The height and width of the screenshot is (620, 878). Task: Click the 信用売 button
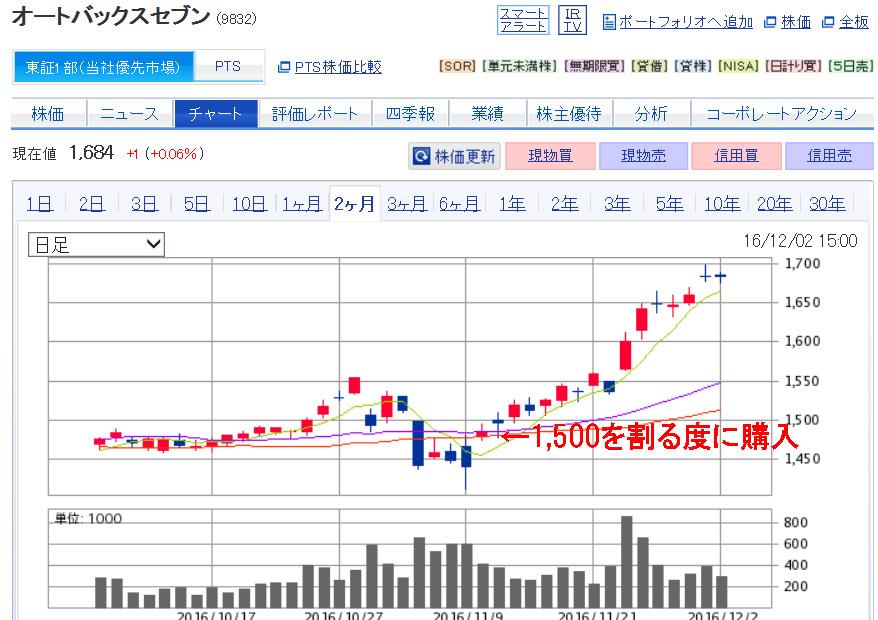point(829,156)
